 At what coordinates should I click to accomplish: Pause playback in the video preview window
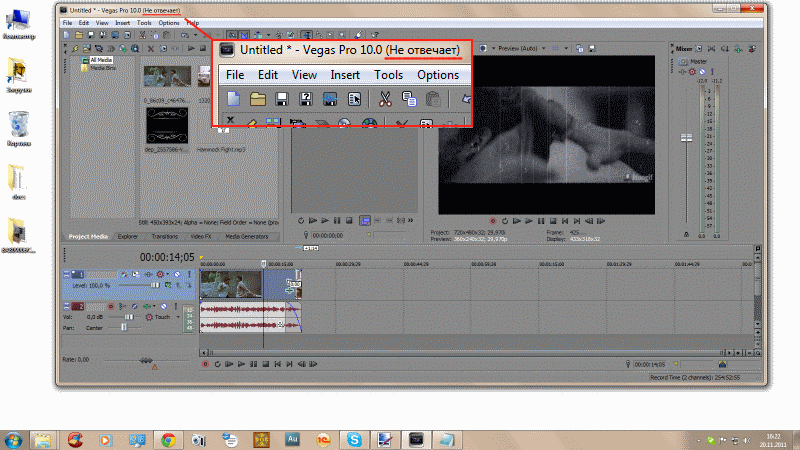(541, 221)
